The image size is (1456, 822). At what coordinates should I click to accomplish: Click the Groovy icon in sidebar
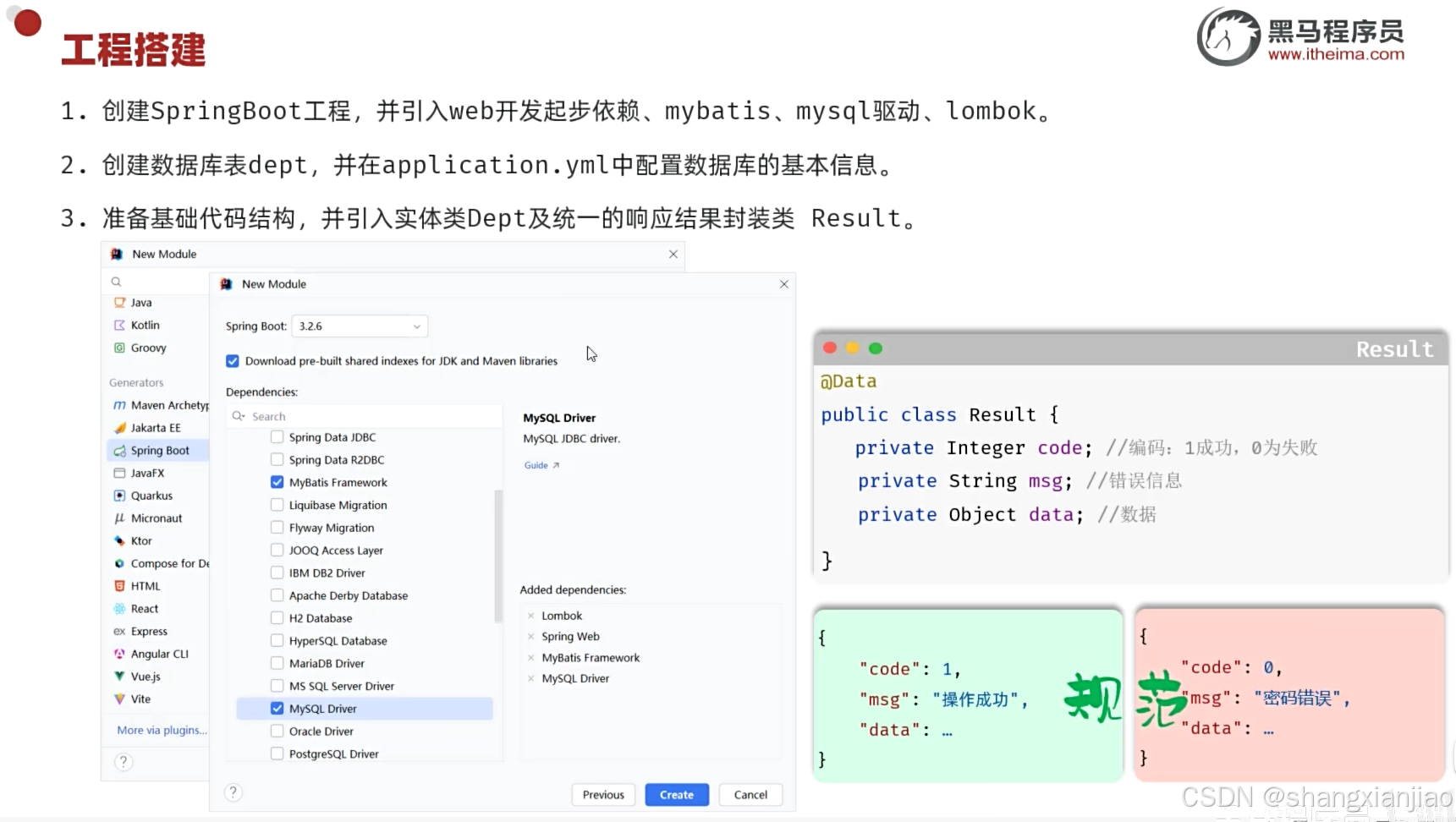coord(119,348)
